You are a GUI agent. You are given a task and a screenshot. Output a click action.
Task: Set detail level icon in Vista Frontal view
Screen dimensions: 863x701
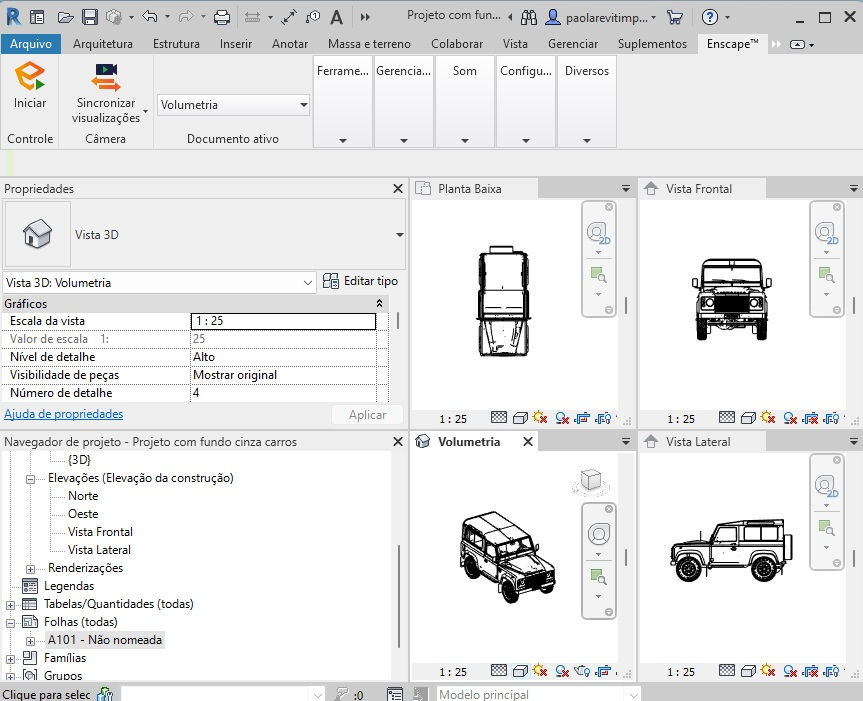click(727, 418)
